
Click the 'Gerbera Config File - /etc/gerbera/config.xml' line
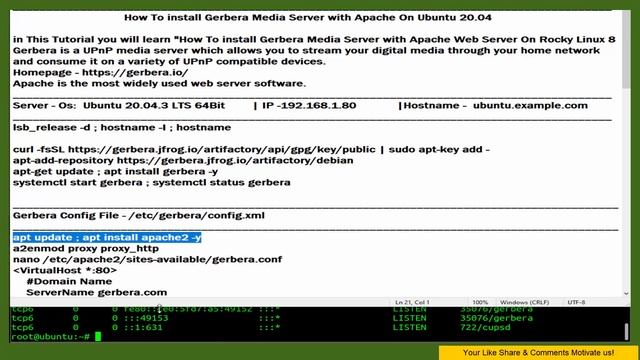coord(139,216)
